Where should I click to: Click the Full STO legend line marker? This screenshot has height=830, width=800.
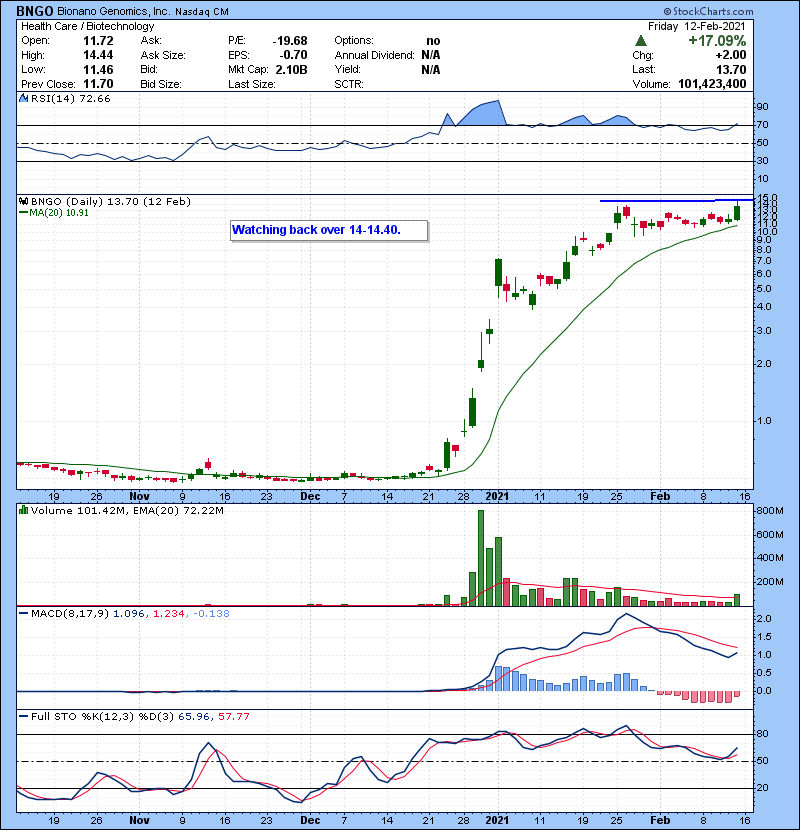click(23, 716)
